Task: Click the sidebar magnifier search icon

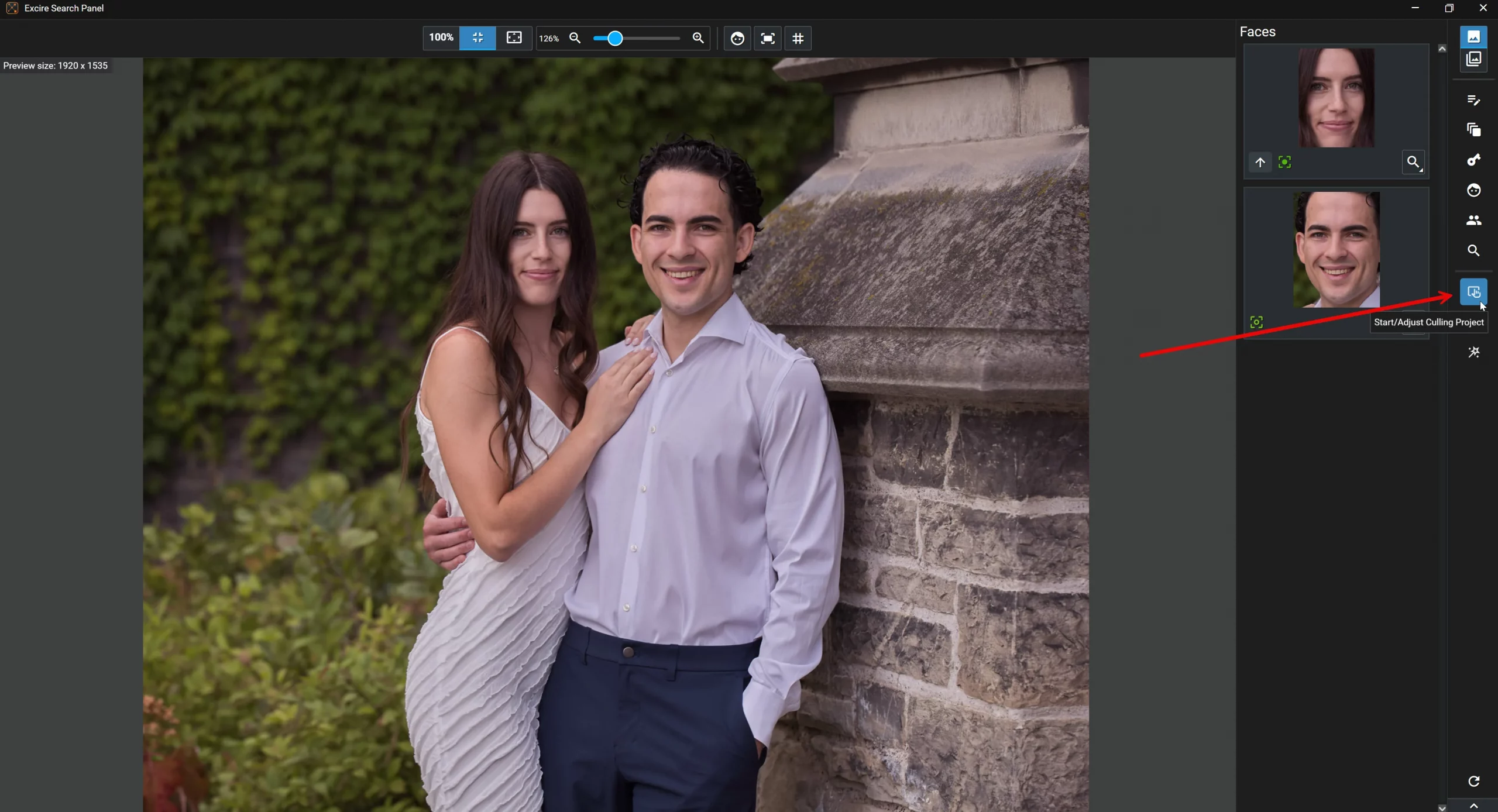Action: coord(1473,251)
